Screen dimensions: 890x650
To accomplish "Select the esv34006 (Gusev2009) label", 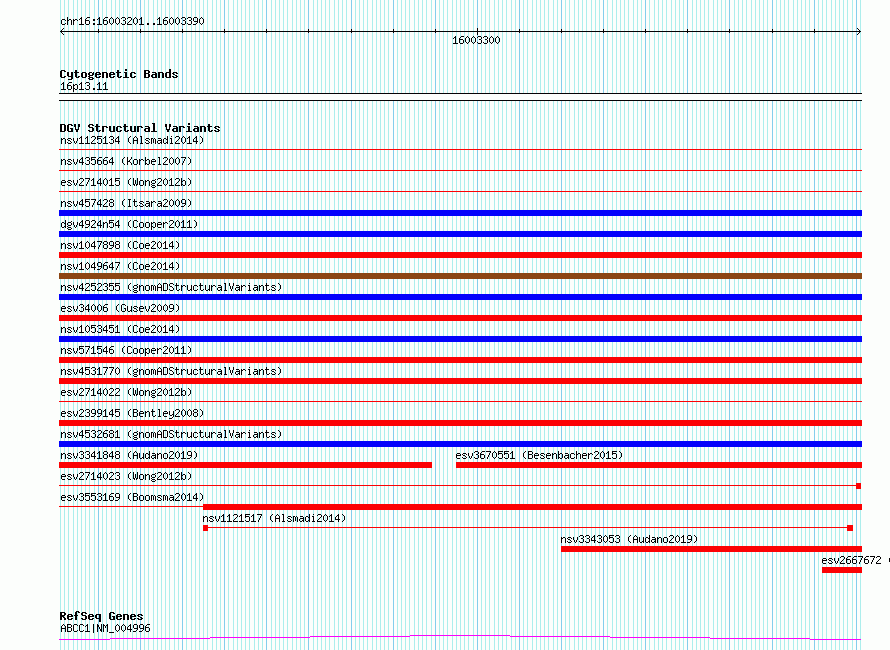I will coord(120,308).
